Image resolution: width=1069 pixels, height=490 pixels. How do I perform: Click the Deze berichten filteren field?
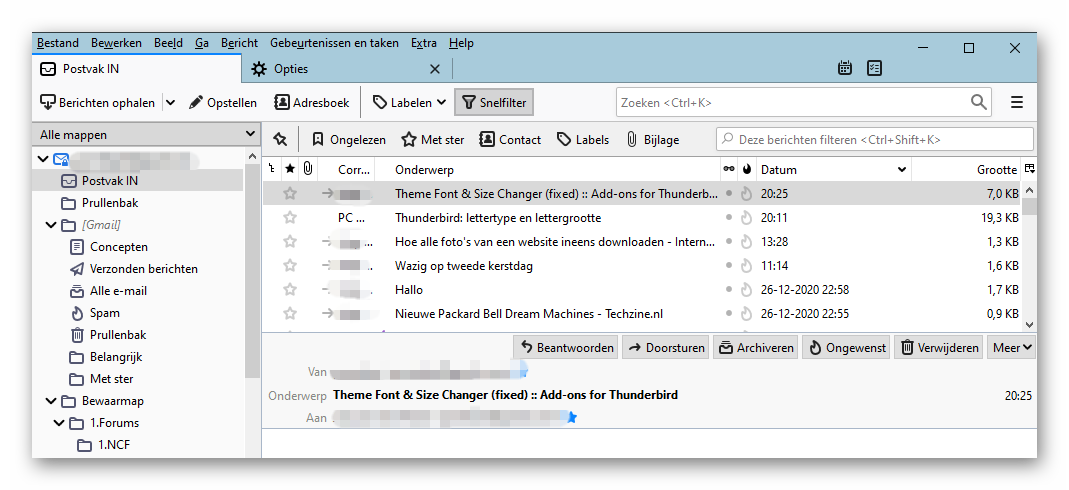pyautogui.click(x=875, y=140)
